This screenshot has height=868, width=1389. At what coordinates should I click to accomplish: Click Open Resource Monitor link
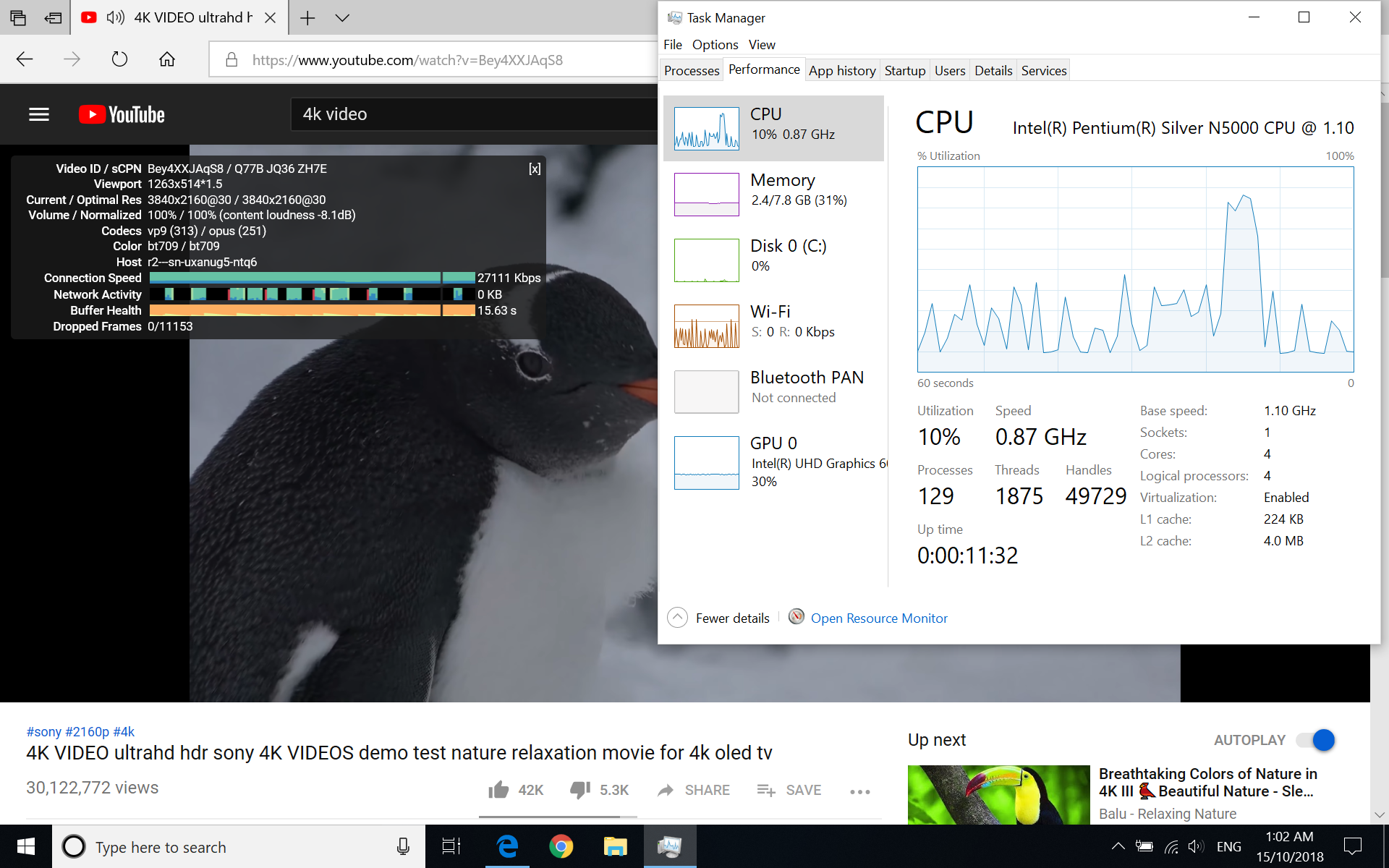click(x=879, y=618)
